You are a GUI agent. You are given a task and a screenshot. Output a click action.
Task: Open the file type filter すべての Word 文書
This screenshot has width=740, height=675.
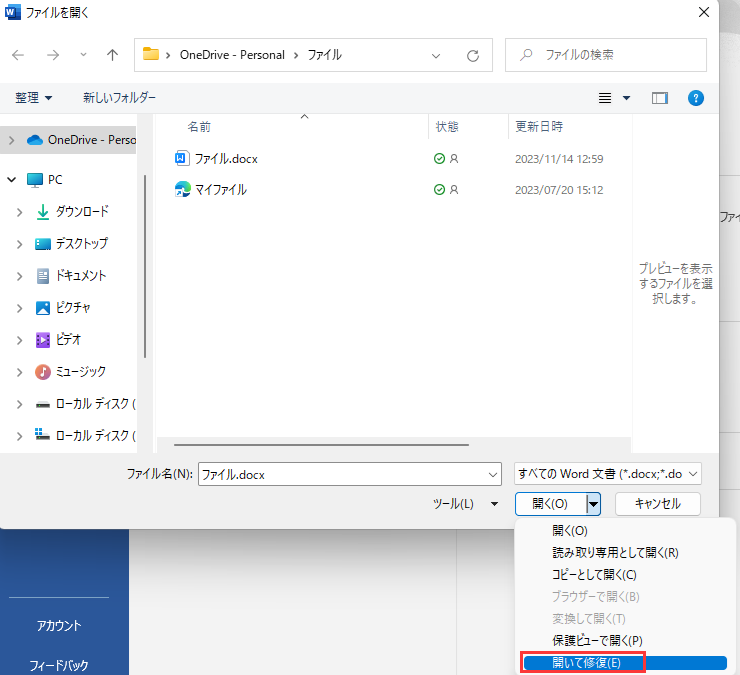click(x=608, y=474)
